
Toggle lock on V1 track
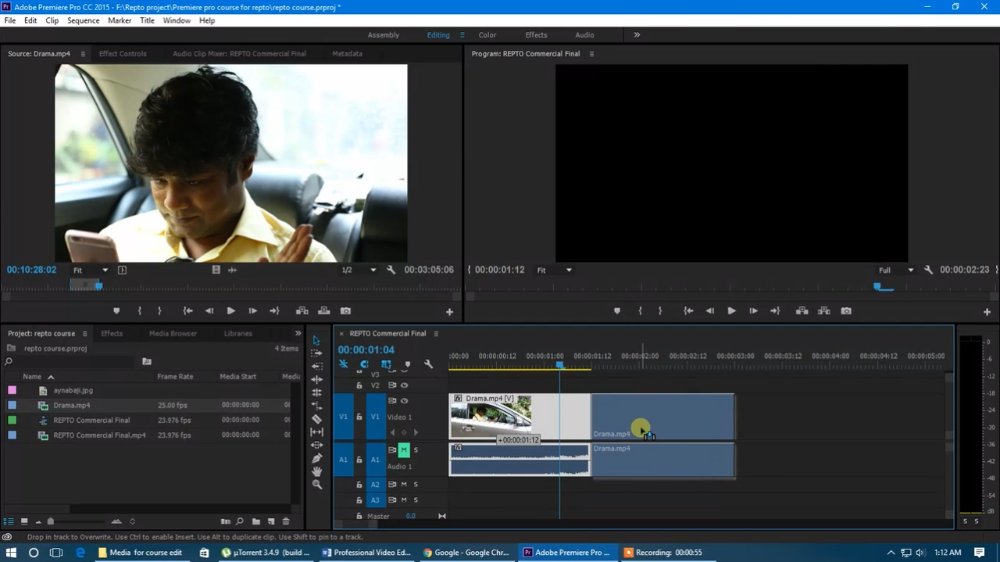click(x=359, y=417)
